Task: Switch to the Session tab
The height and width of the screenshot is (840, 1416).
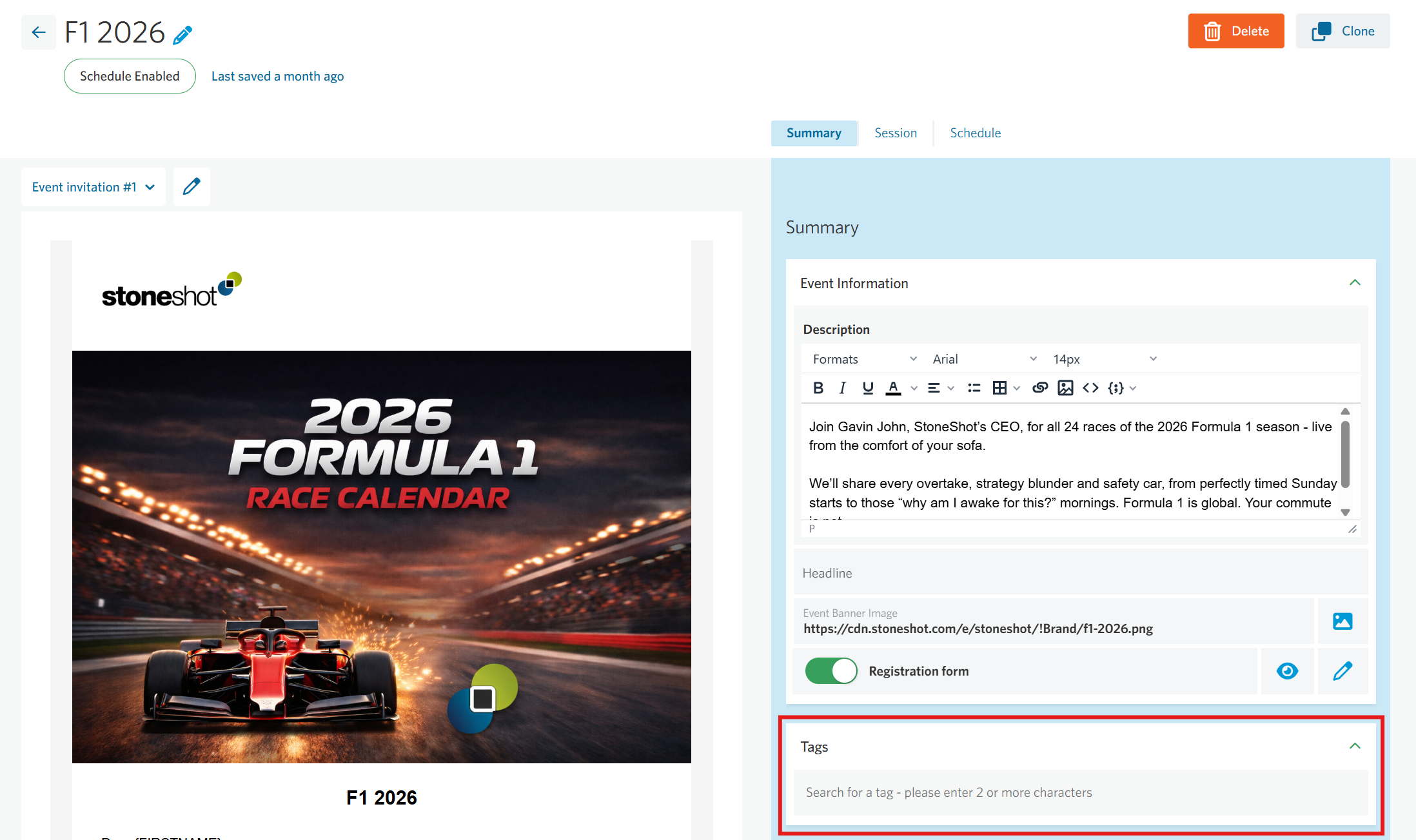Action: click(896, 133)
